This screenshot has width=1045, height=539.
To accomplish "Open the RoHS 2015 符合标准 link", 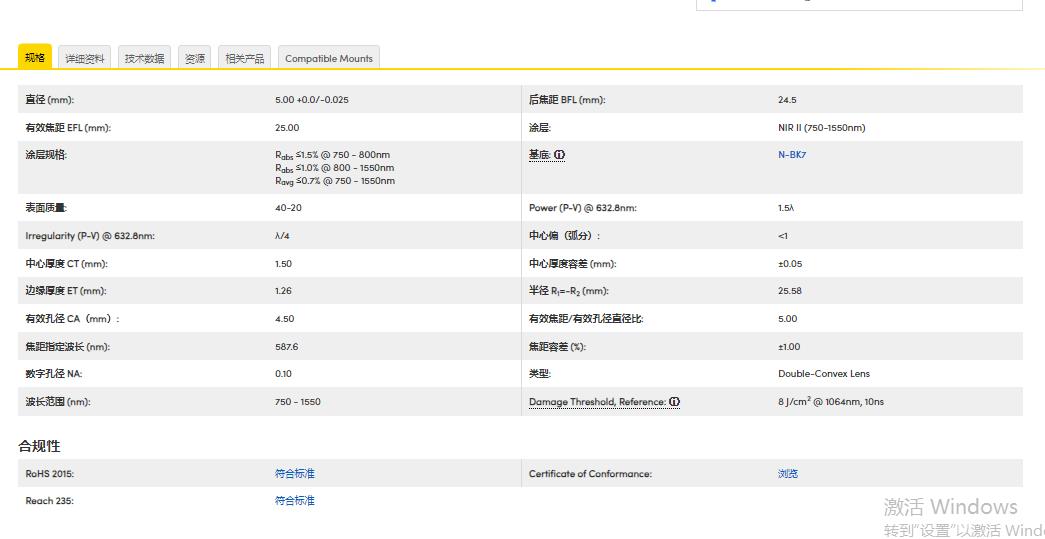I will point(294,474).
